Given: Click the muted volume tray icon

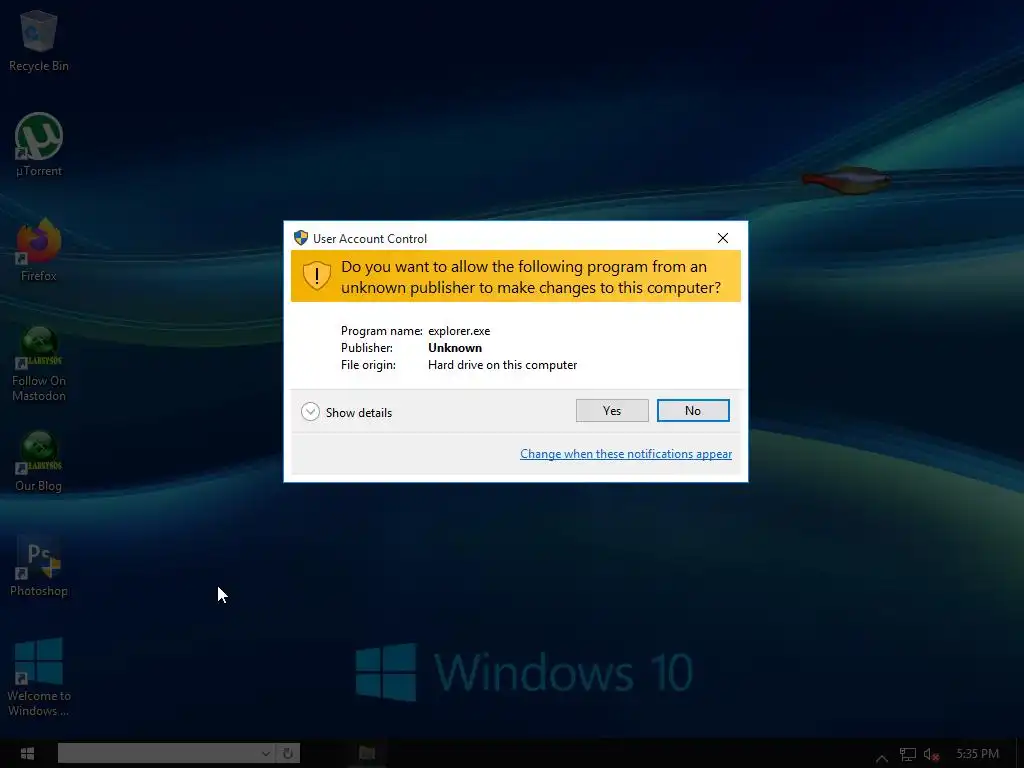Looking at the screenshot, I should [x=931, y=754].
